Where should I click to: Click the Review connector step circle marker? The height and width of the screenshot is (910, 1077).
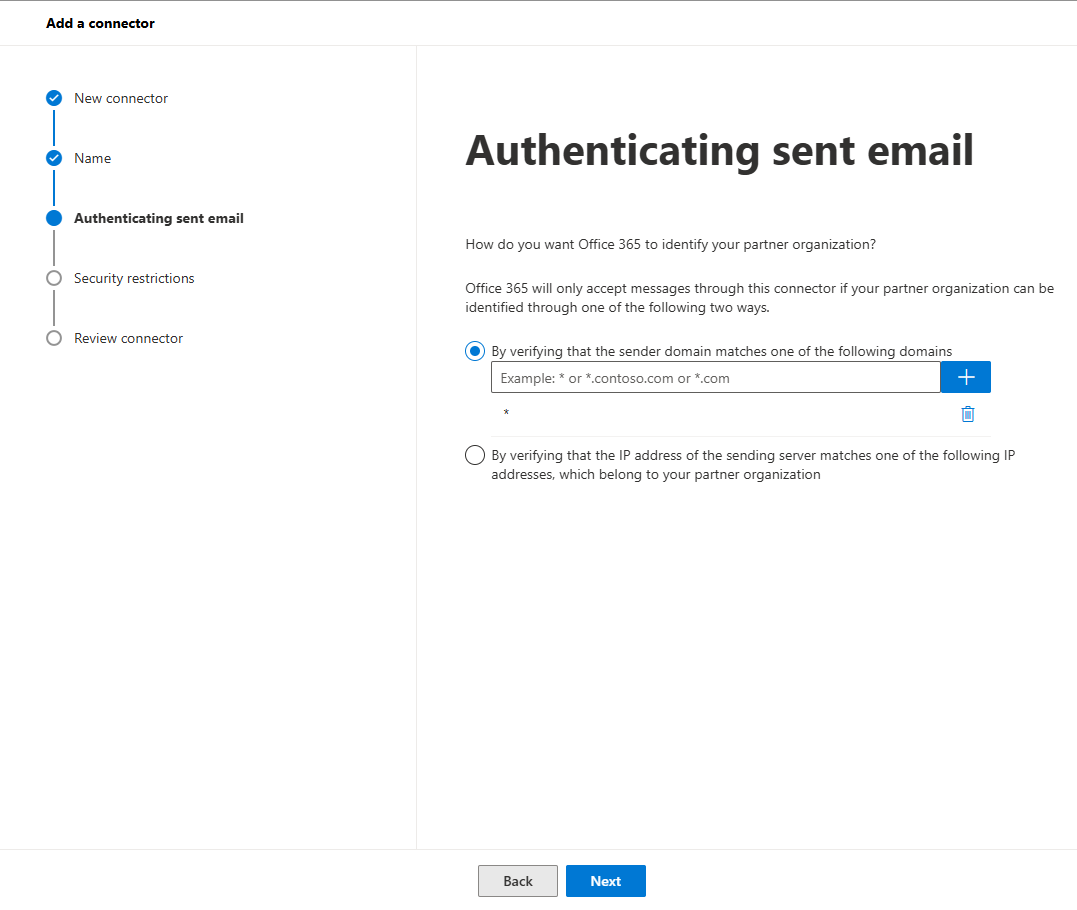tap(54, 338)
